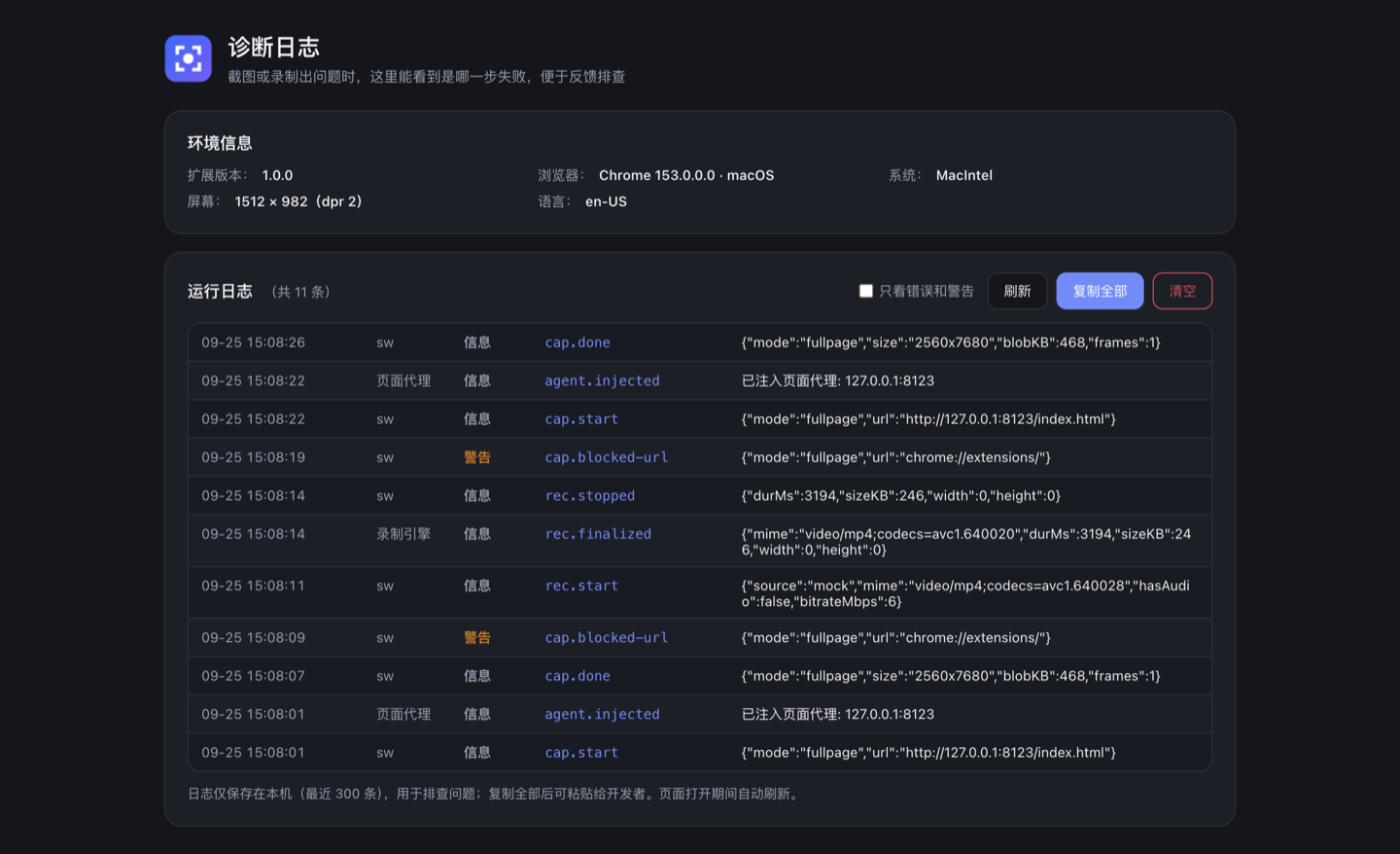This screenshot has width=1400, height=854.
Task: Copy all logs with 复制全部
Action: coord(1100,291)
